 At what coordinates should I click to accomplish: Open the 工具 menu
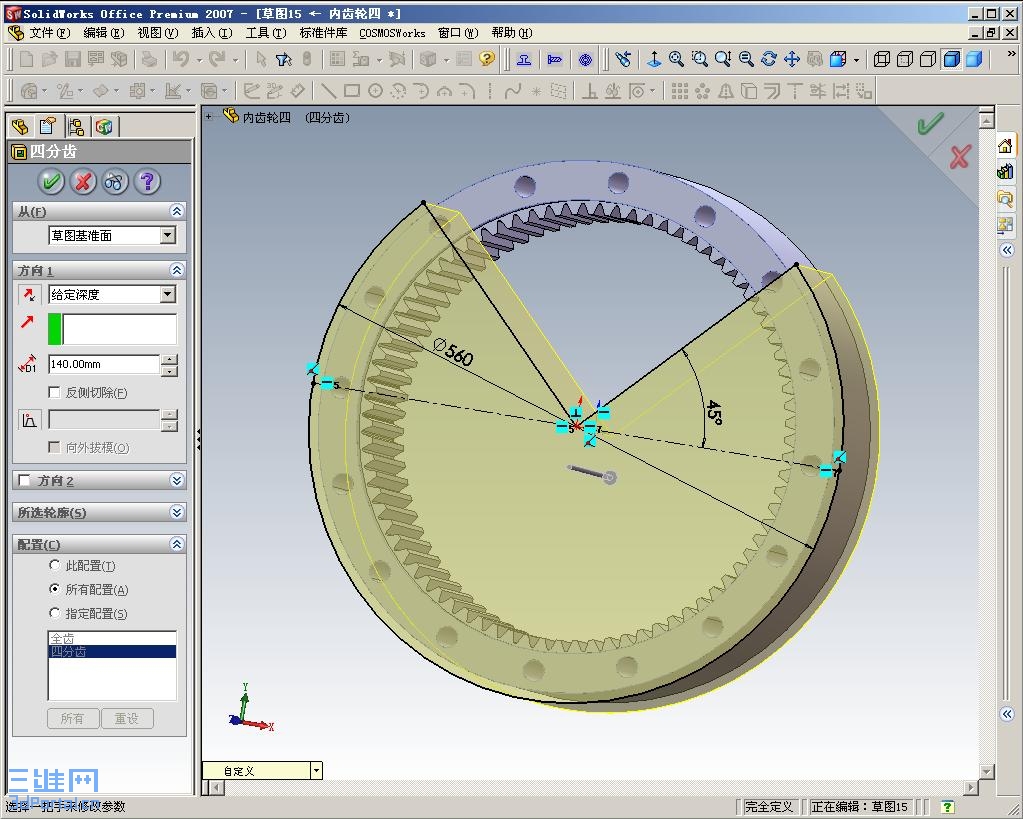tap(266, 33)
